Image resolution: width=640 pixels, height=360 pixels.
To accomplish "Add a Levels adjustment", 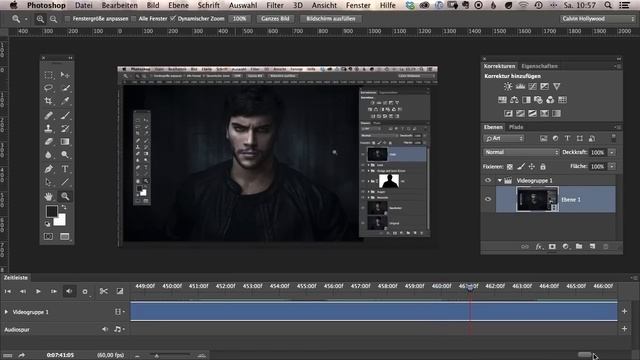I will (520, 87).
